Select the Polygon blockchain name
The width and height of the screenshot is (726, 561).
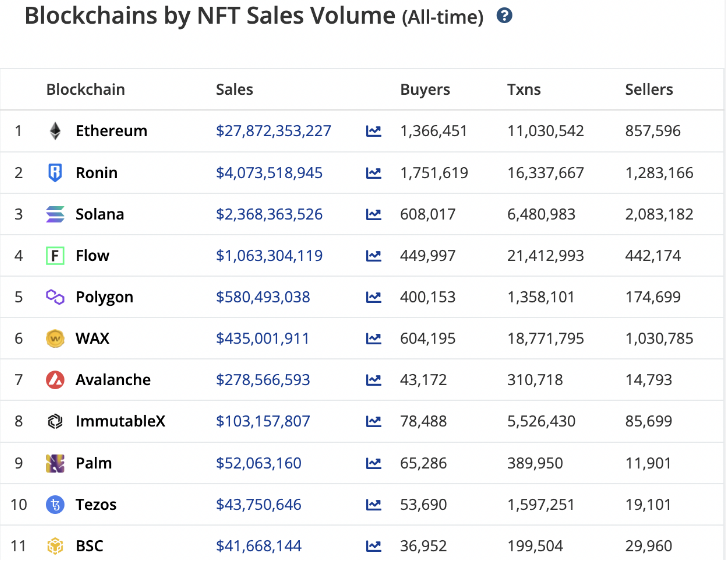105,298
